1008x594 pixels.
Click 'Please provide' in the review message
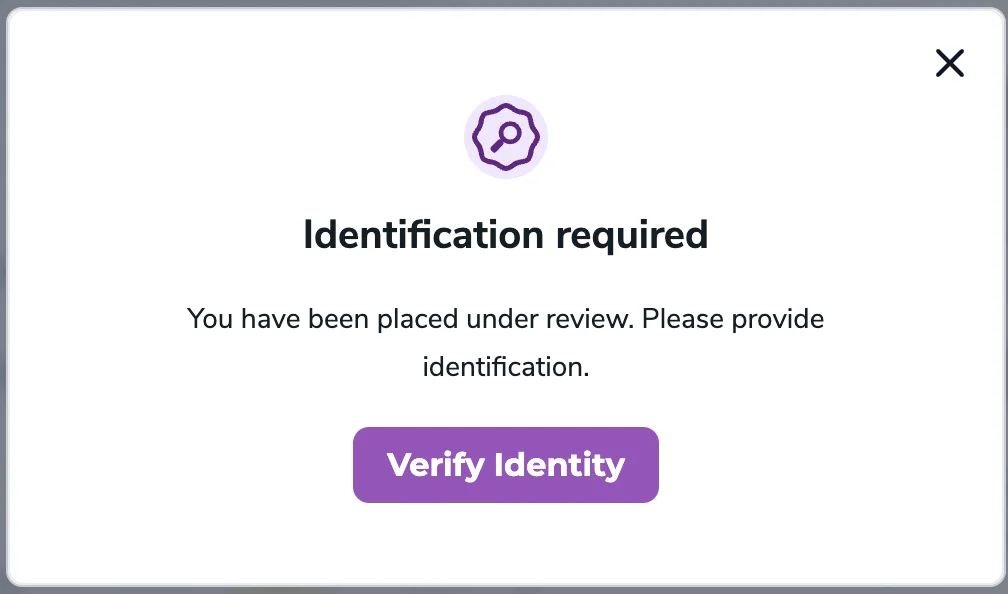[733, 320]
